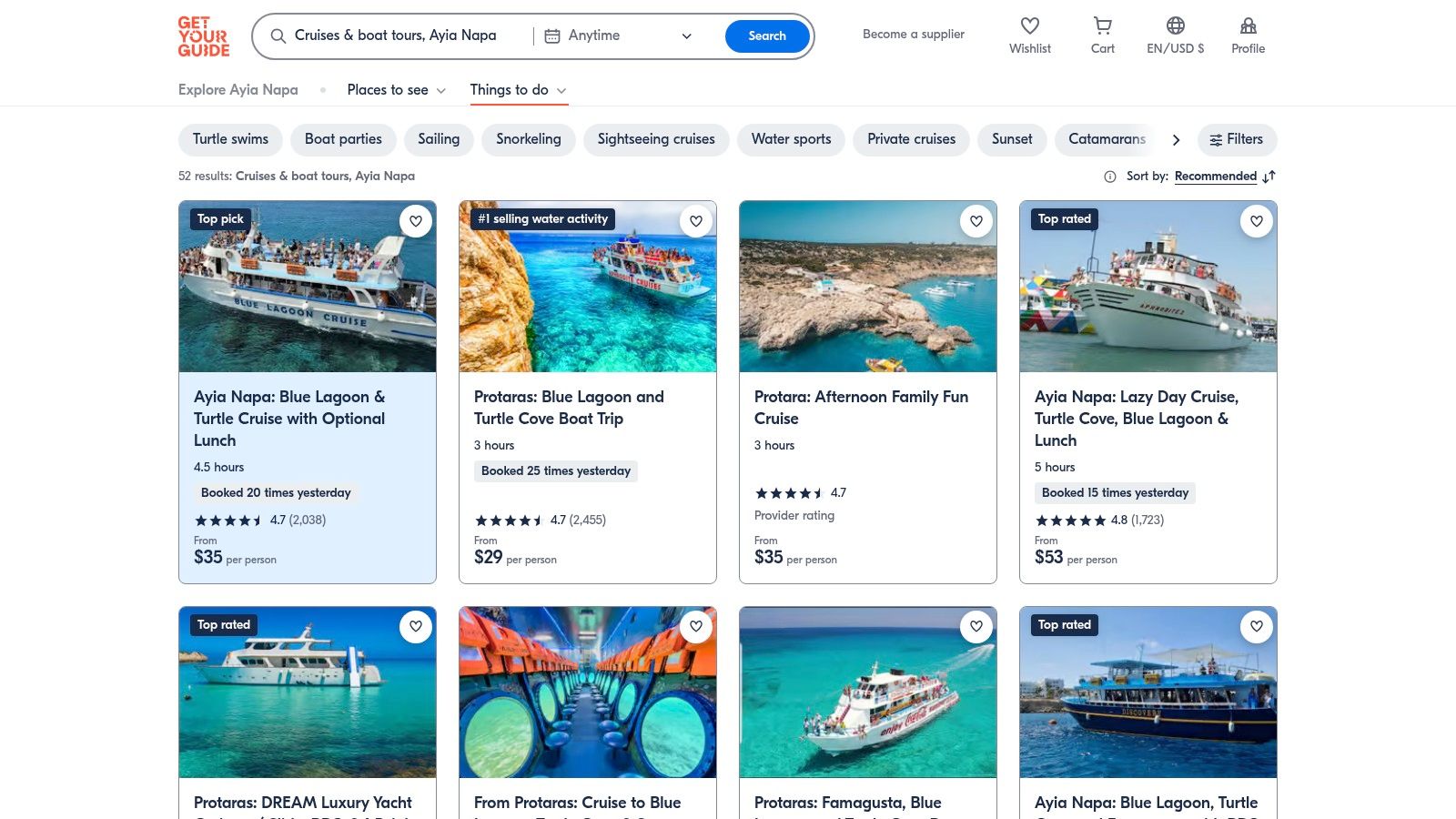Open Protara: Afternoon Family Fun Cruise title
Screen dimensions: 1456x819
pos(861,408)
